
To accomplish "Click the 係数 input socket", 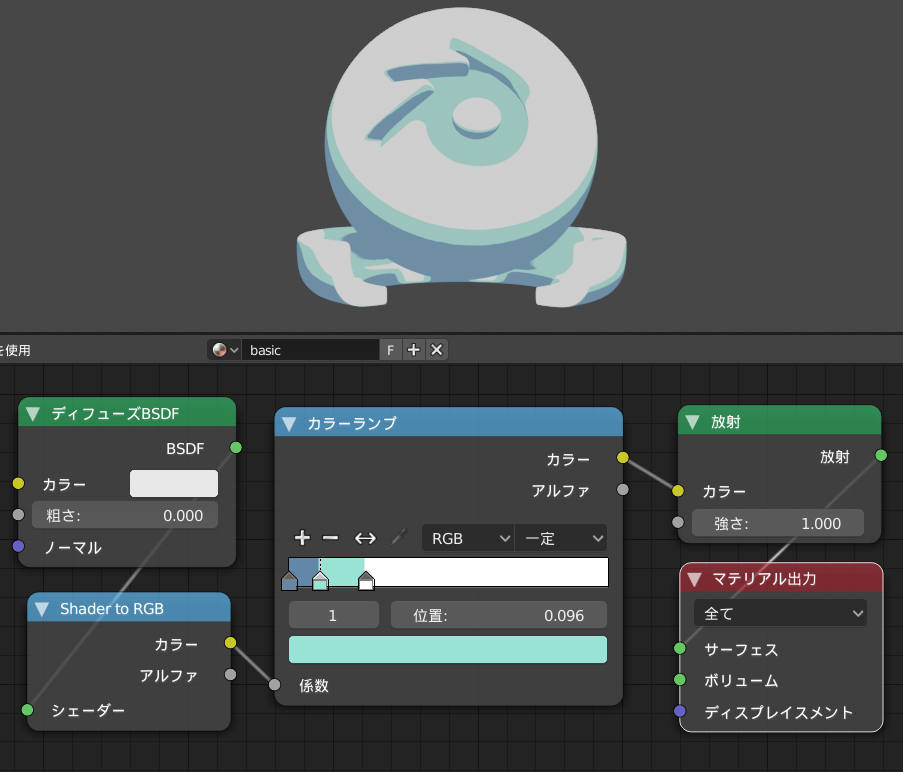I will tap(275, 684).
